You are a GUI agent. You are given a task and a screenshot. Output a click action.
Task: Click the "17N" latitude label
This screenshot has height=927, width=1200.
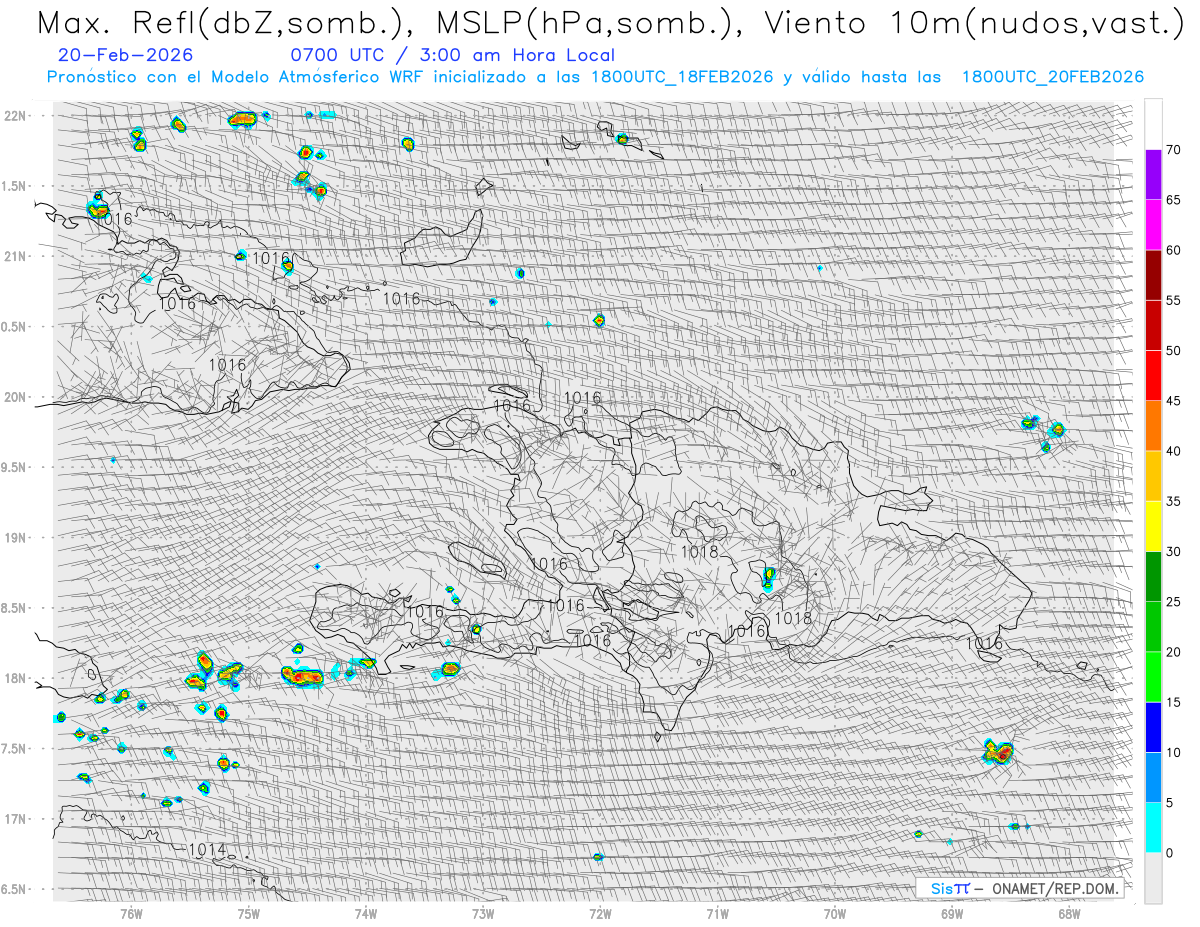17,819
